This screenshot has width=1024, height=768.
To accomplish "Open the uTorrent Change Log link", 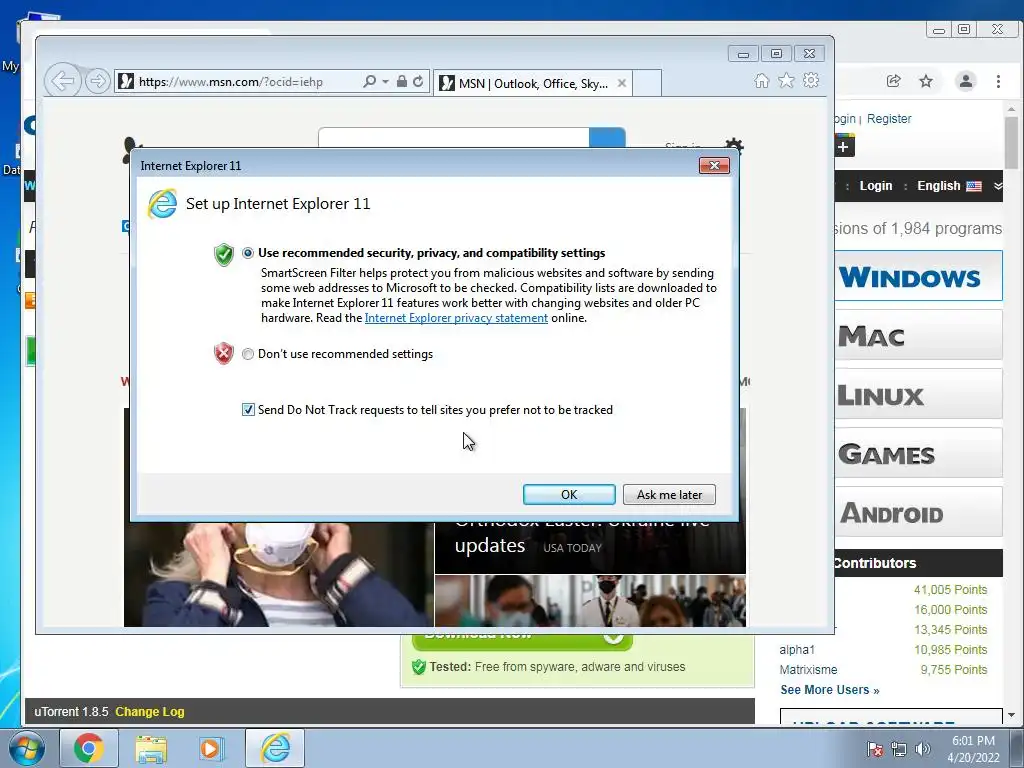I will point(150,712).
